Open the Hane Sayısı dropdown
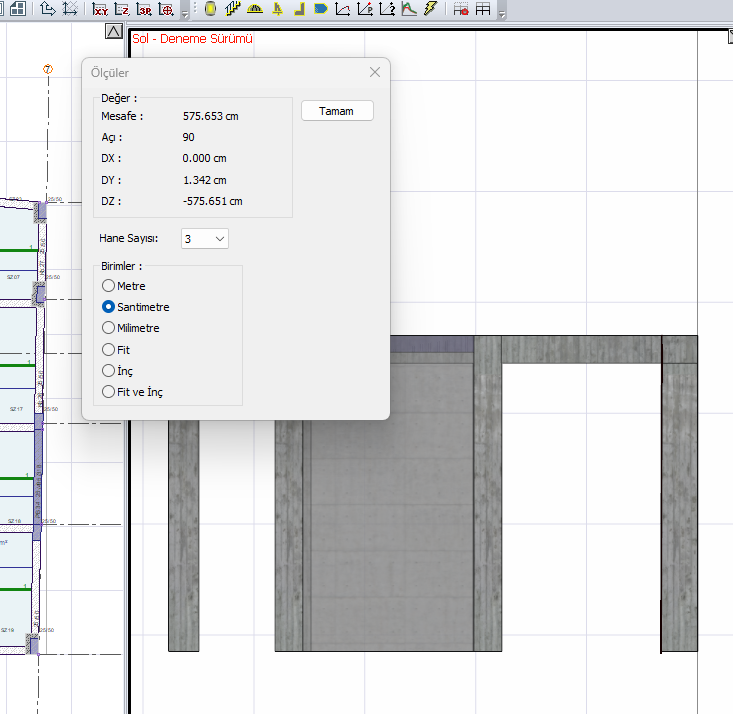The image size is (733, 714). [205, 238]
